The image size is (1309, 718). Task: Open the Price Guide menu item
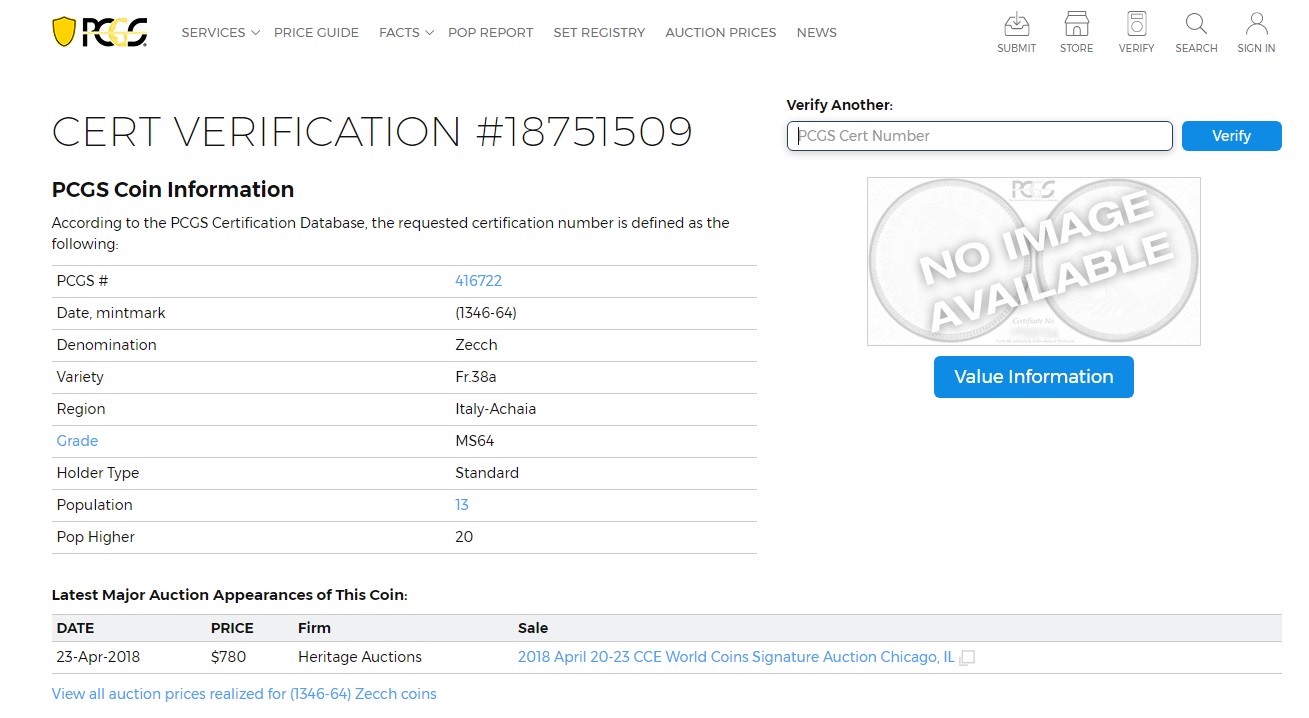(316, 32)
